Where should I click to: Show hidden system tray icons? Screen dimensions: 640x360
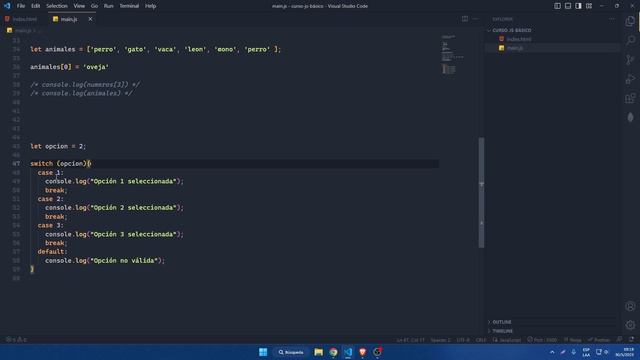pos(552,352)
